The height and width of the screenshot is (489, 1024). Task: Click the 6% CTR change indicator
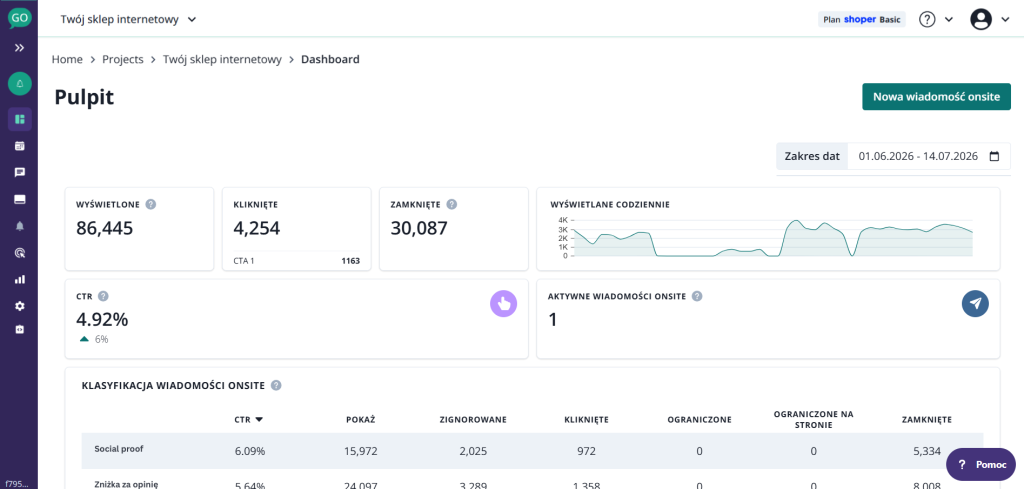pos(94,339)
